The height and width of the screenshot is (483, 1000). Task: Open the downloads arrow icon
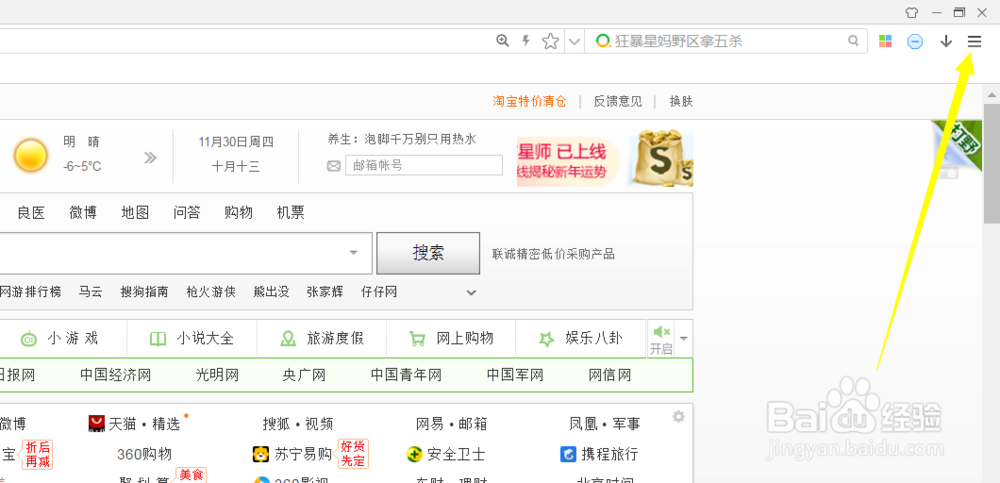(x=946, y=41)
